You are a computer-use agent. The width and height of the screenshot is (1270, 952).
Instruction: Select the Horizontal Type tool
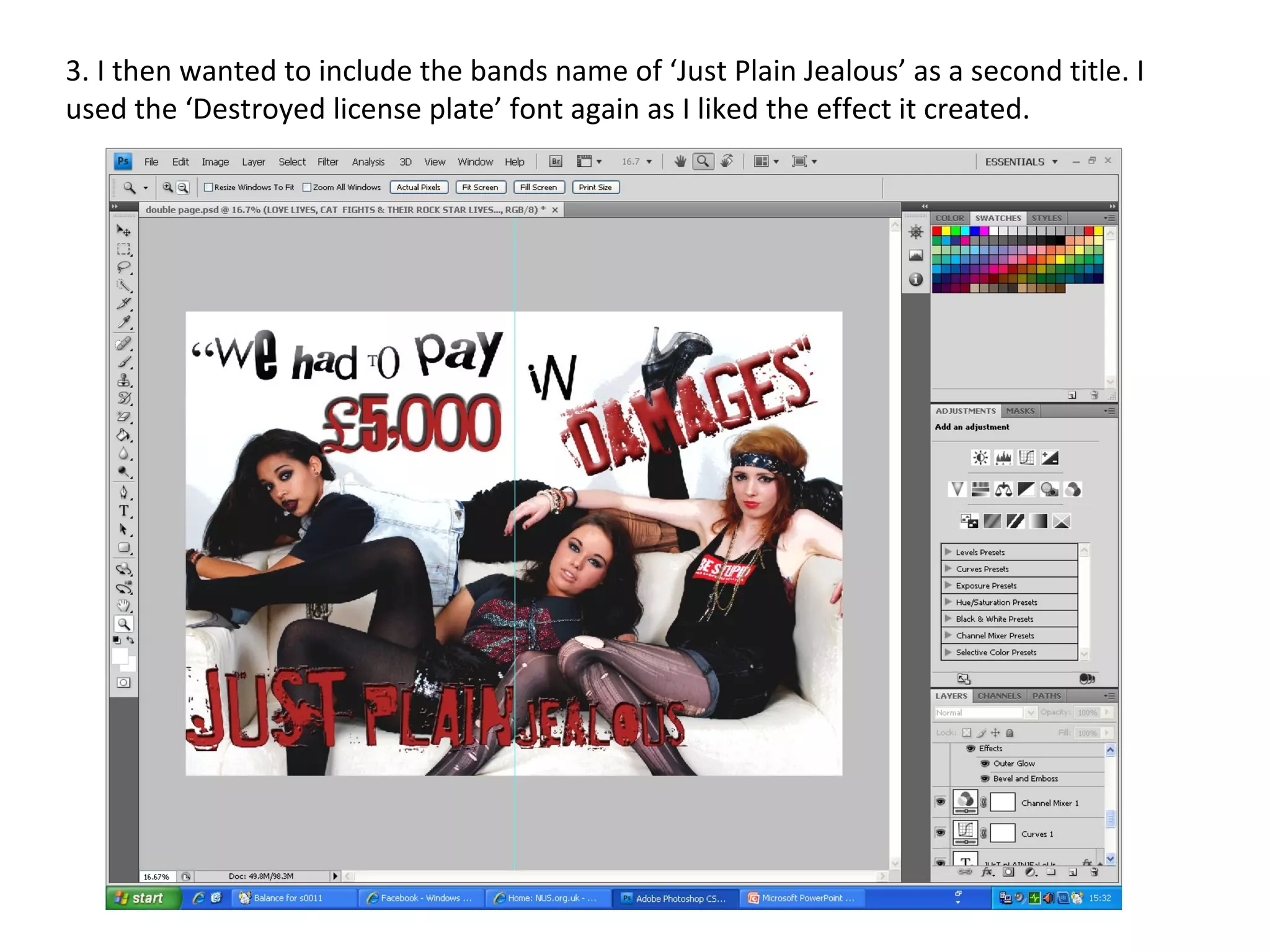tap(123, 511)
